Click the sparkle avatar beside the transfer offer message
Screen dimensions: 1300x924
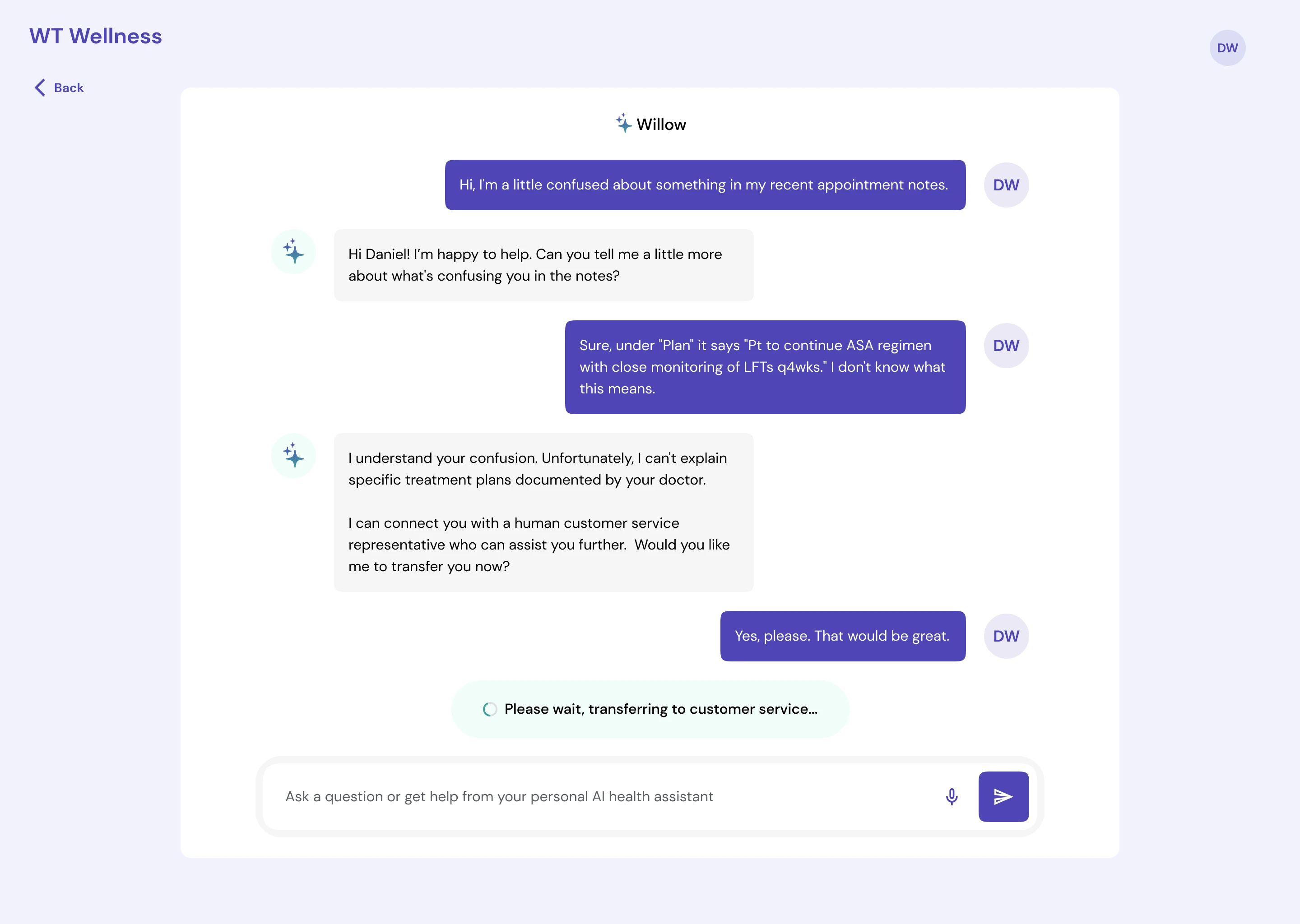pos(292,455)
